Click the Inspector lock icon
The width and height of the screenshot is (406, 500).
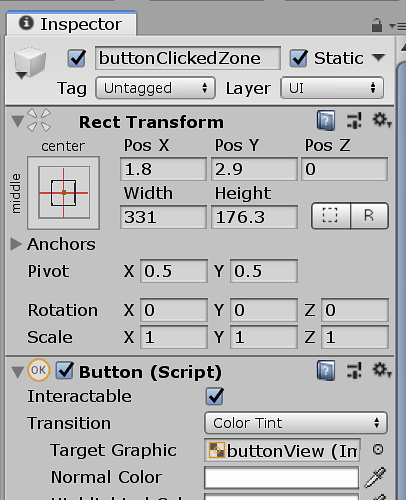click(377, 25)
